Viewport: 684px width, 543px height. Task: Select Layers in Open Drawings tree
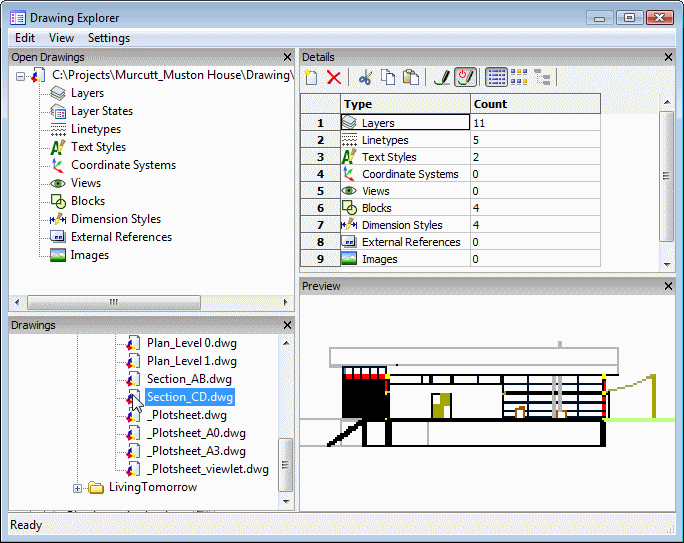(87, 93)
